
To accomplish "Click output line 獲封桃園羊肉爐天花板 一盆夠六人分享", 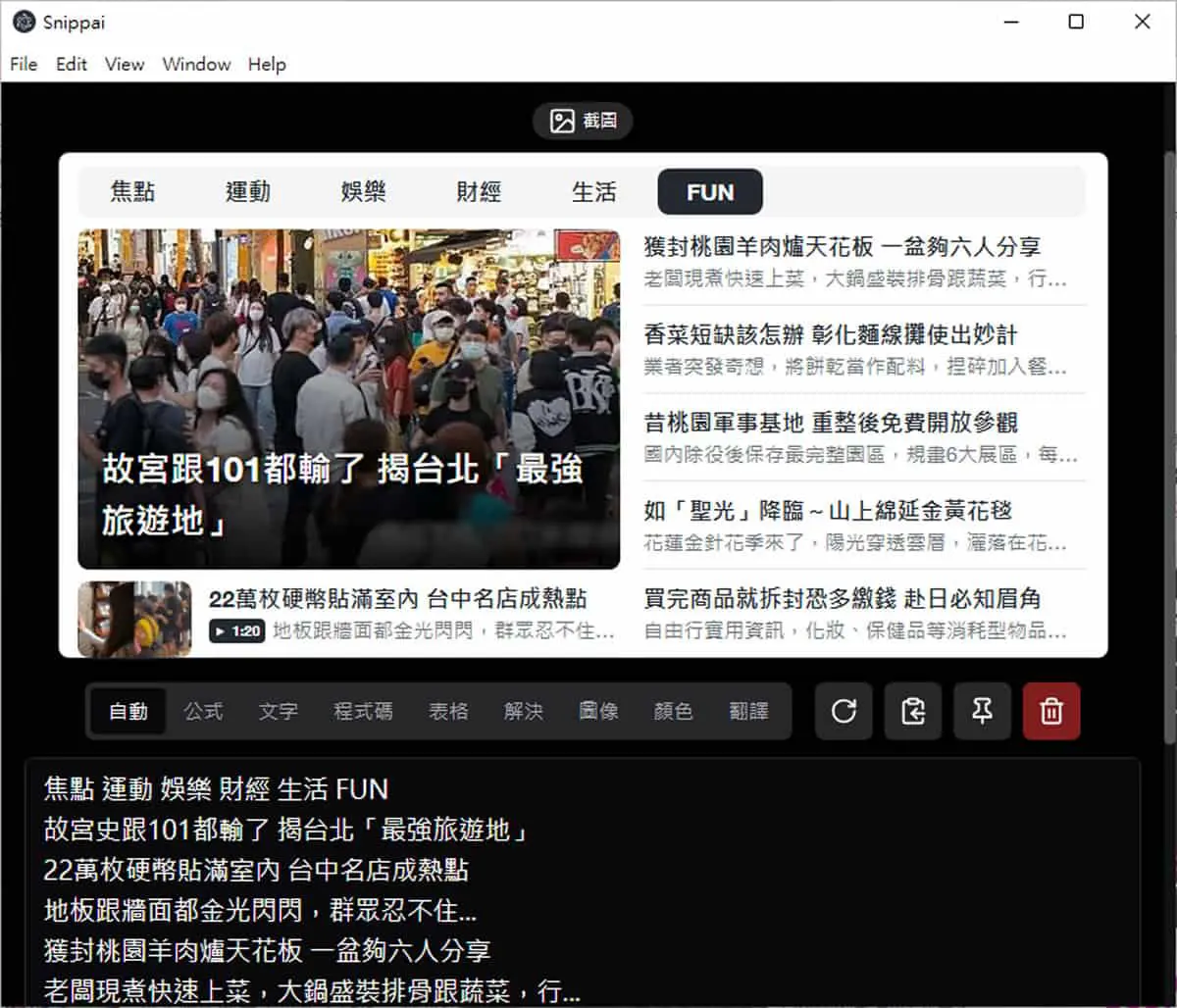I will 267,950.
